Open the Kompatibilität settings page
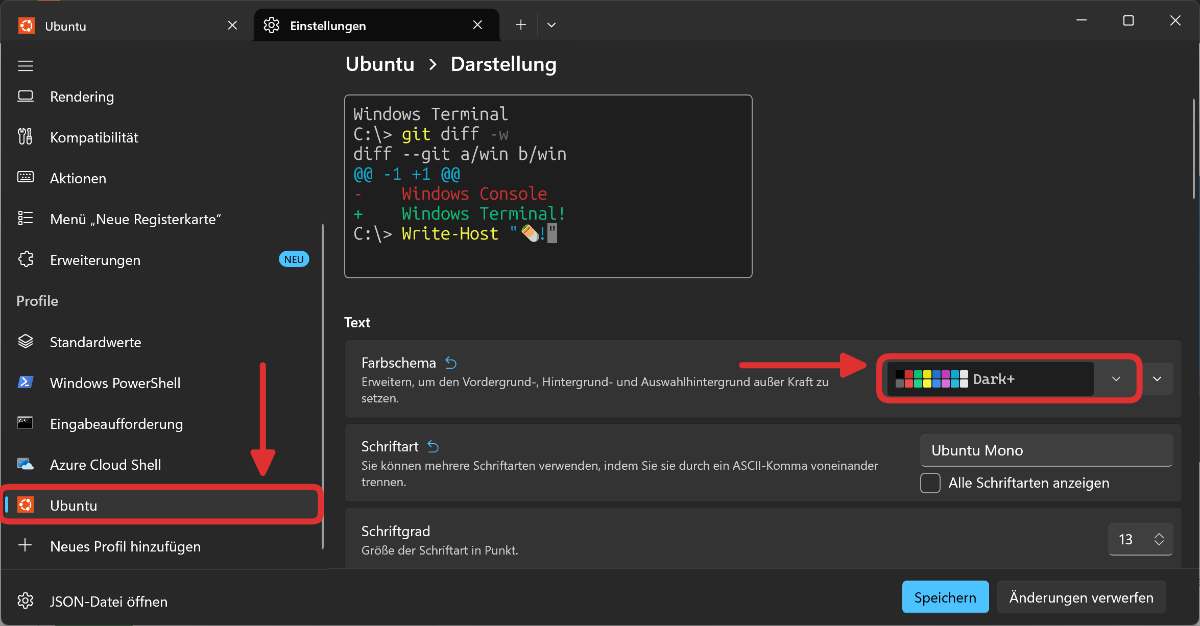 [x=164, y=138]
